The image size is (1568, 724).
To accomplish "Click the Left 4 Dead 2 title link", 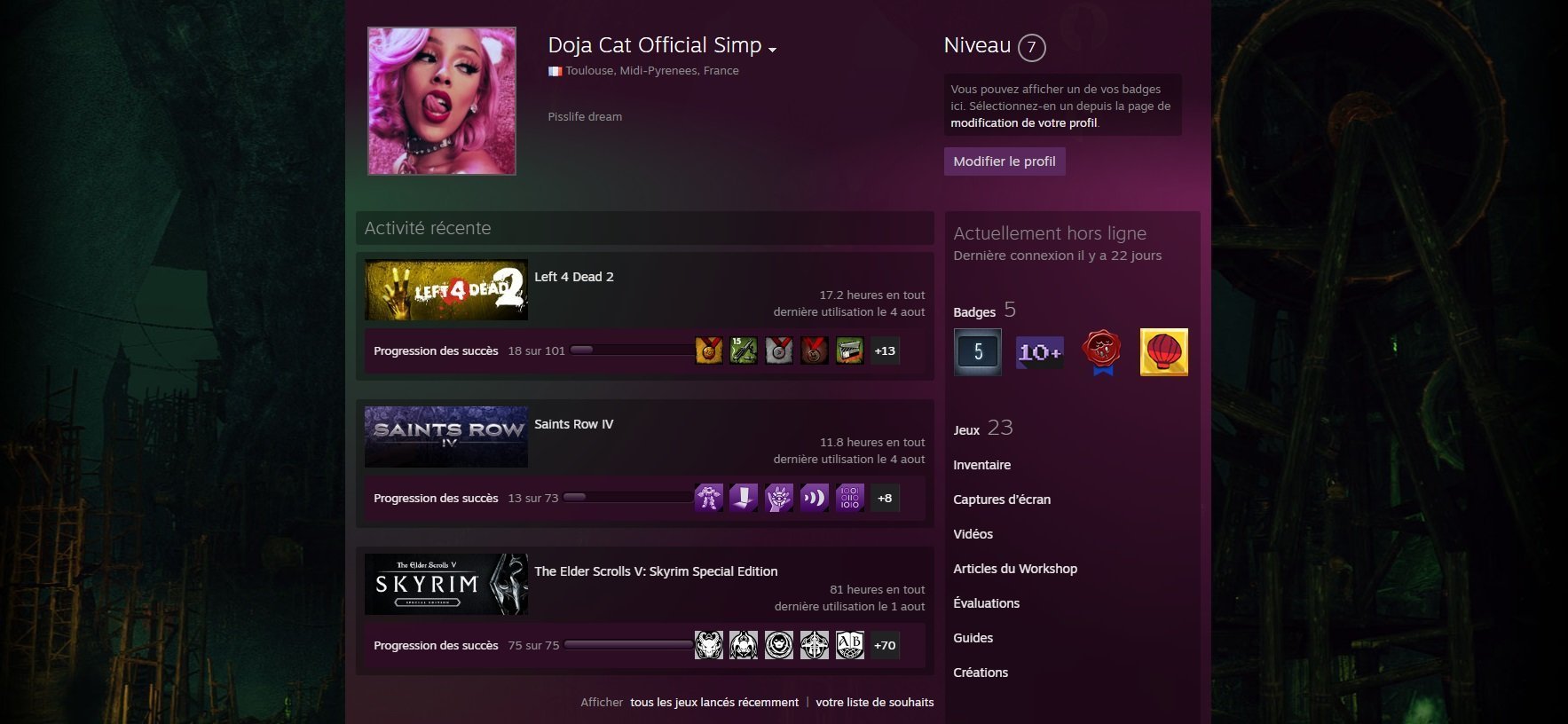I will (574, 277).
